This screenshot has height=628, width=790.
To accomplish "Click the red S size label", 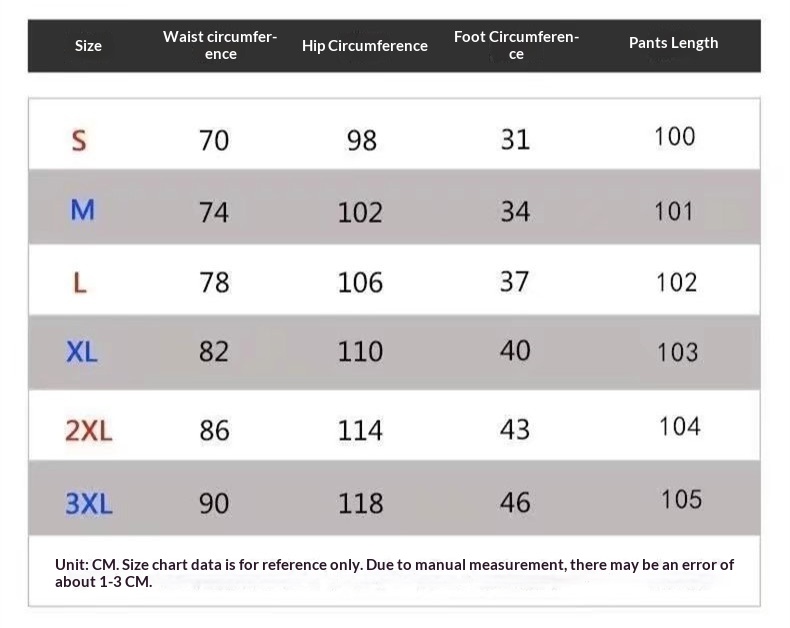I will click(x=79, y=140).
